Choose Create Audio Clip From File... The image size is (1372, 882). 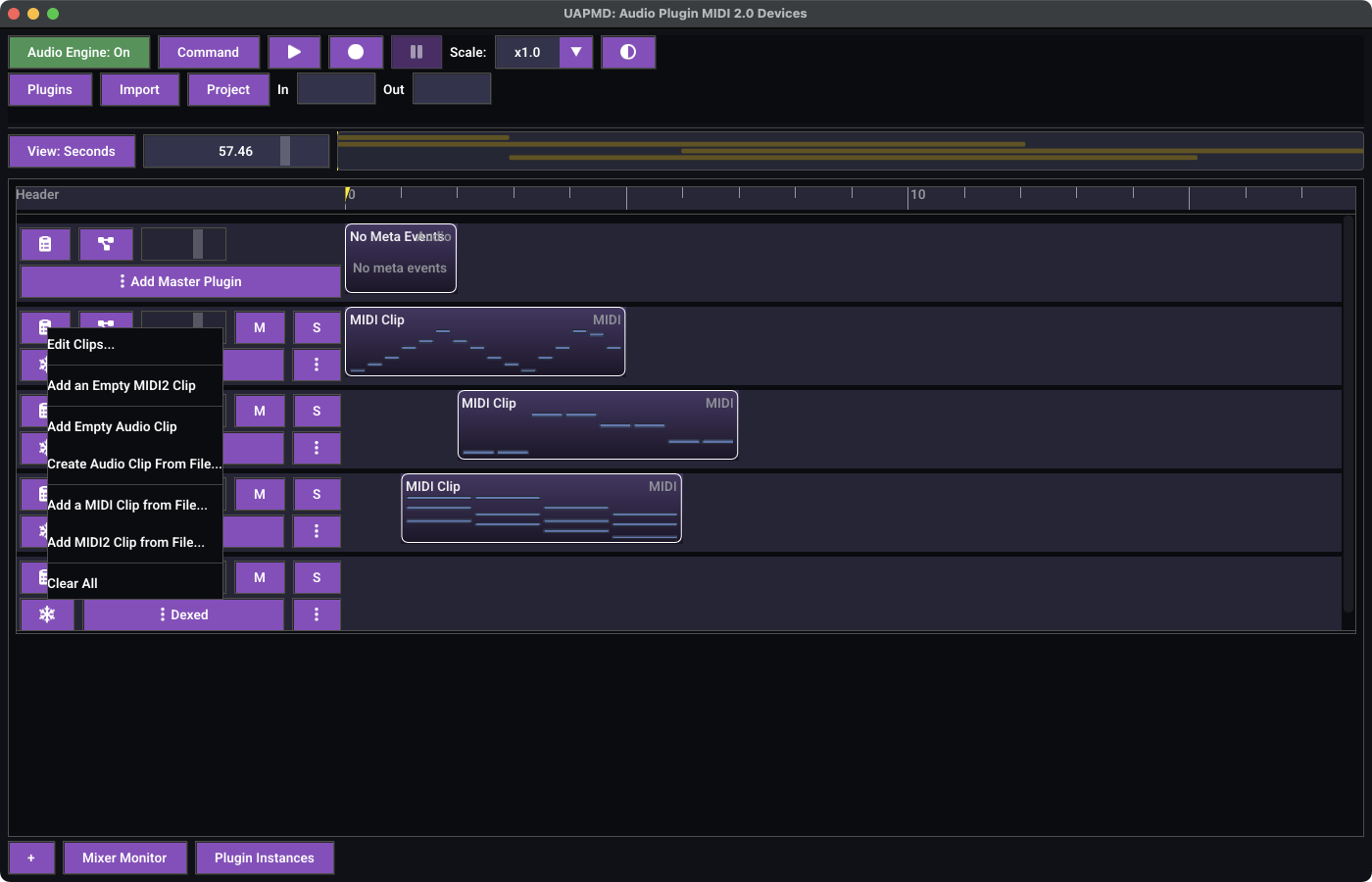(135, 464)
